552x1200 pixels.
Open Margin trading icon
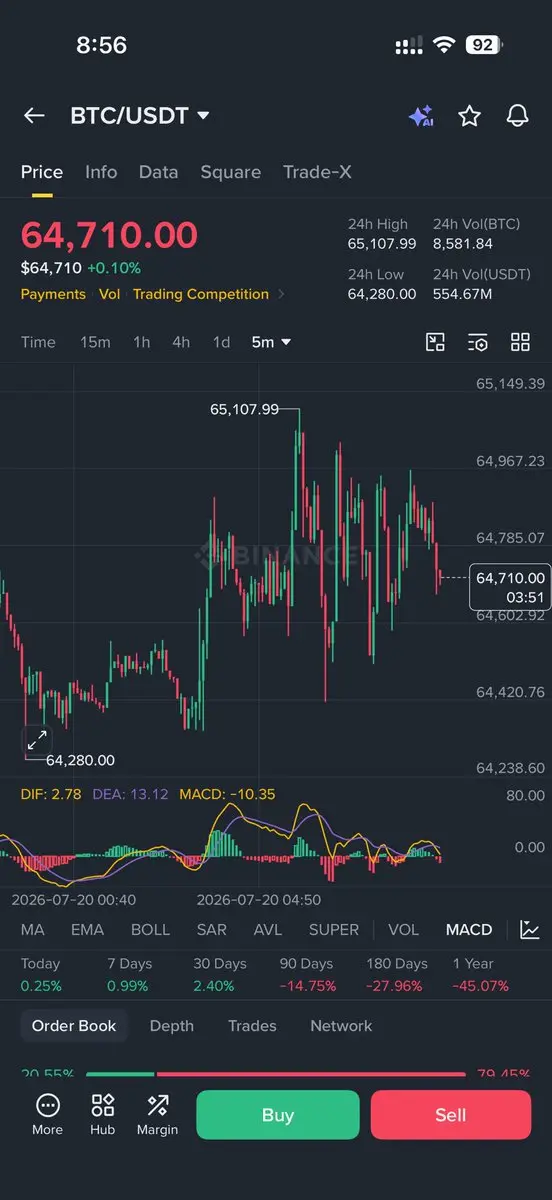[x=157, y=1114]
